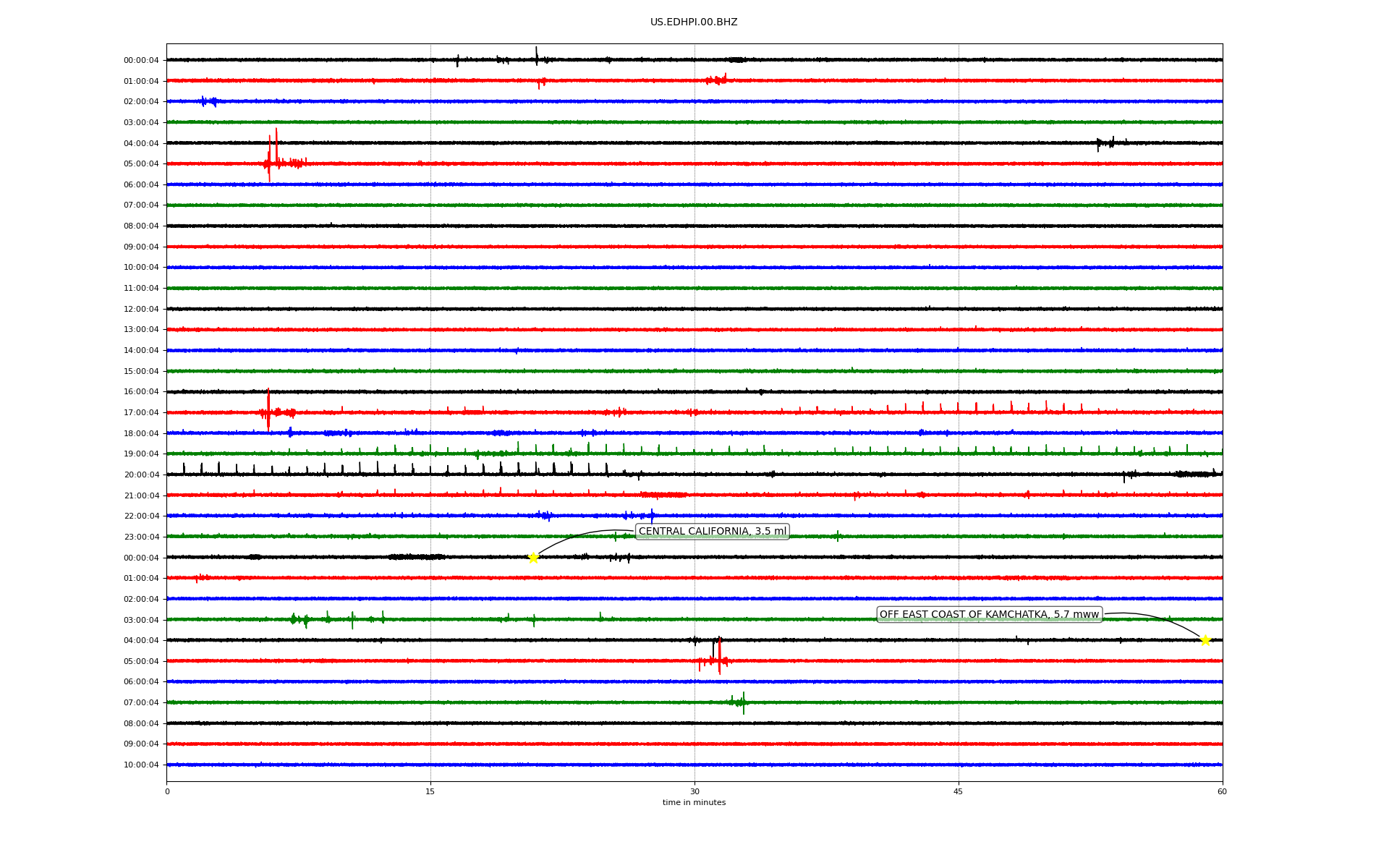Viewport: 1389px width, 868px height.
Task: Click the 15 tick label on x-axis
Action: [430, 791]
